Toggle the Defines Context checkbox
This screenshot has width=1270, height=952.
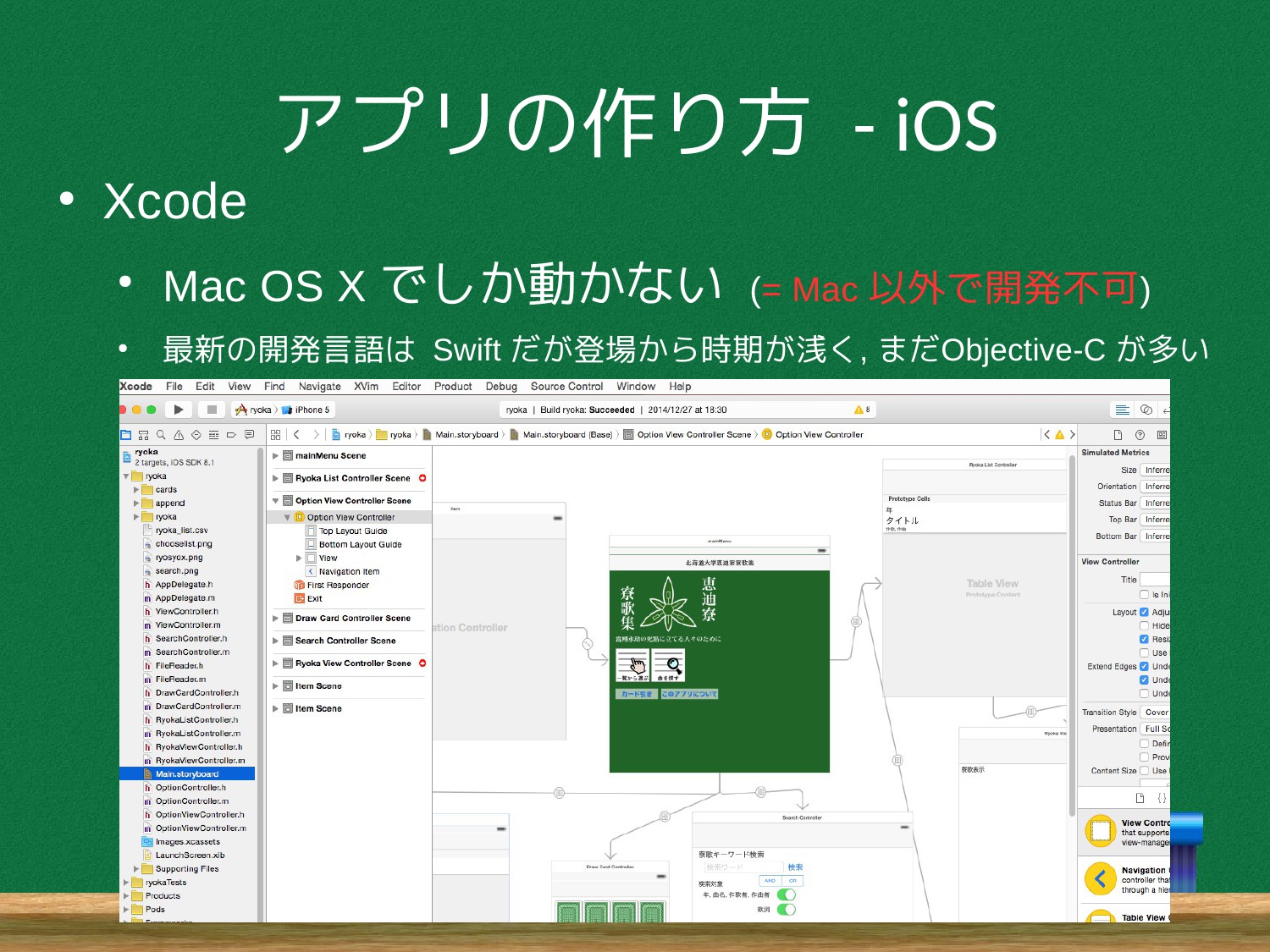[1144, 744]
